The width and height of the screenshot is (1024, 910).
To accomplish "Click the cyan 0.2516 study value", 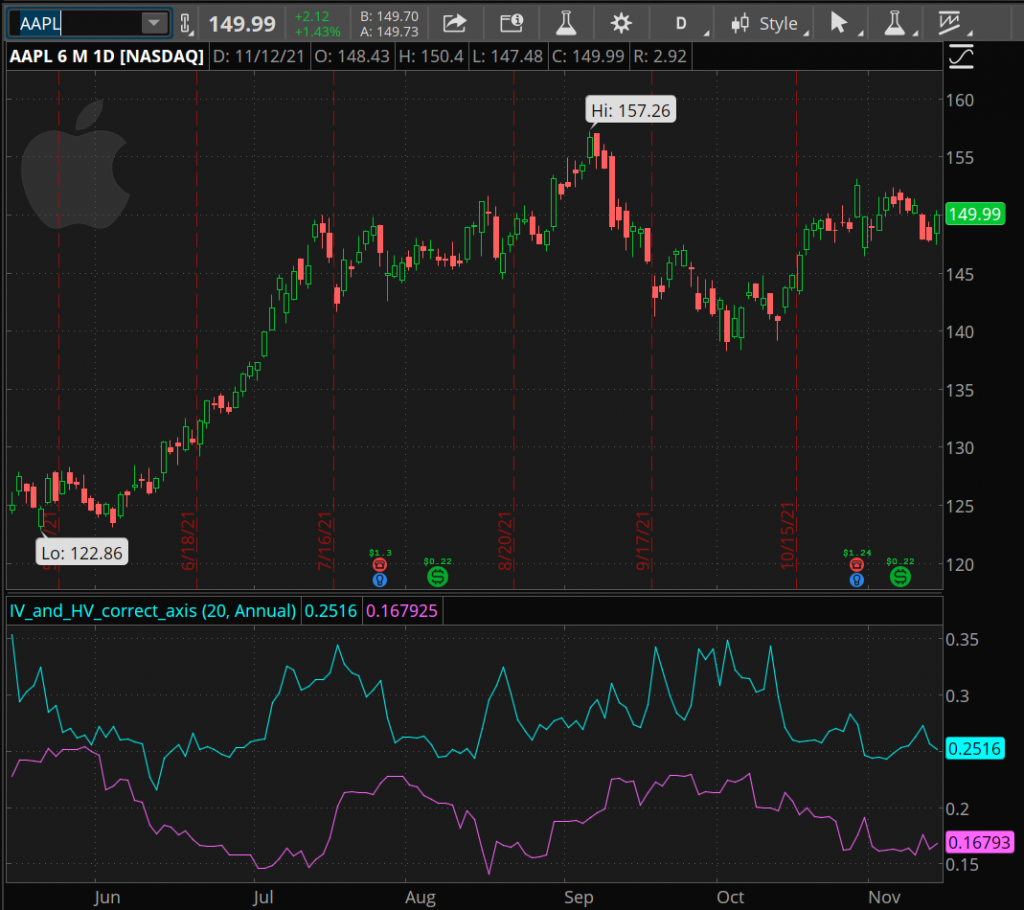I will (330, 611).
